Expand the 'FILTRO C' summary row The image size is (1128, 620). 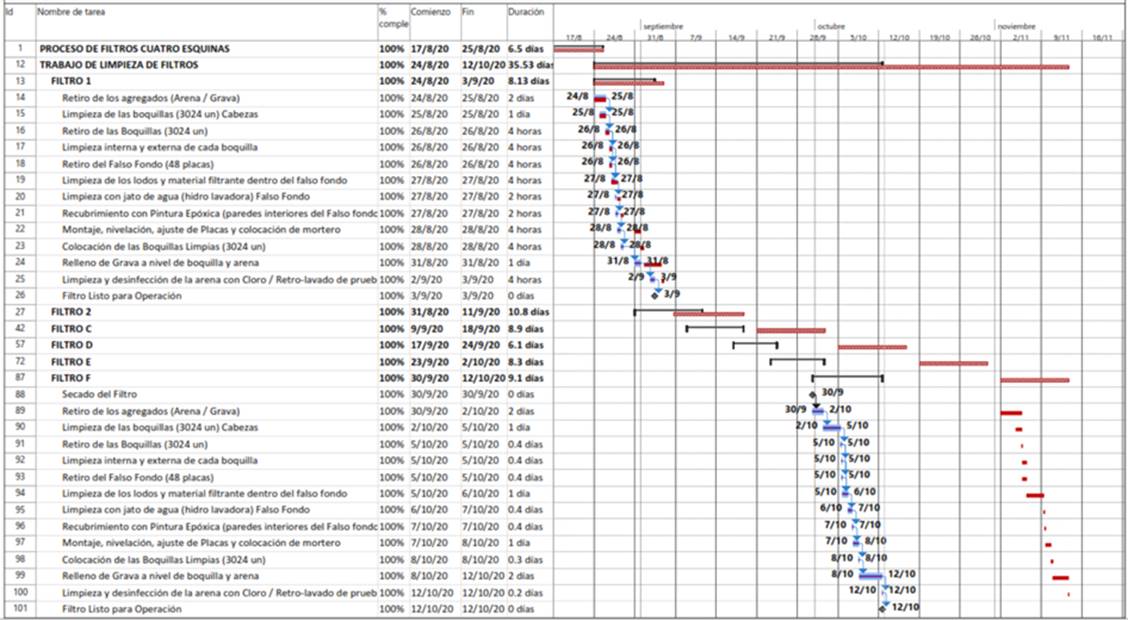point(70,328)
